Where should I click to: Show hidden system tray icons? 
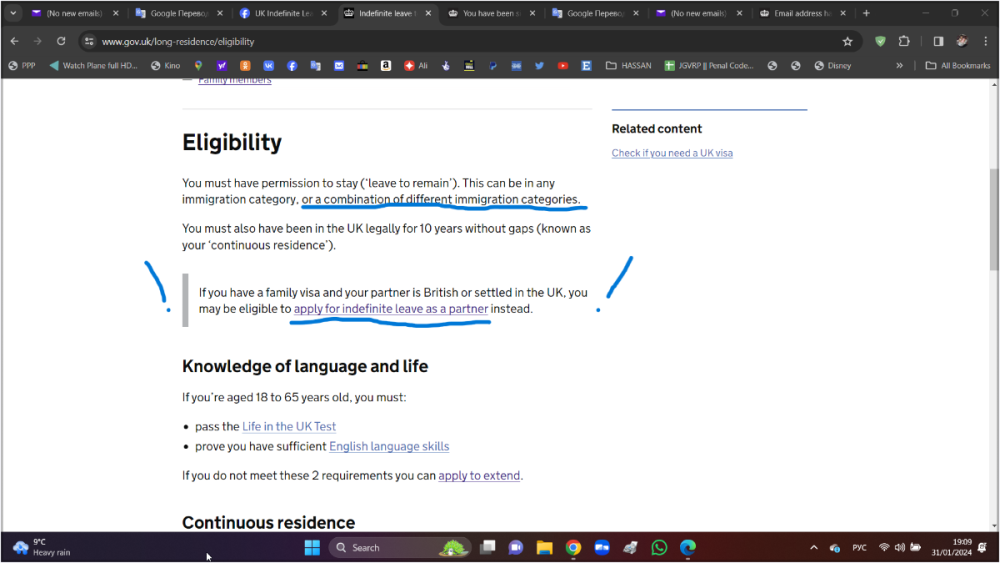pyautogui.click(x=813, y=547)
